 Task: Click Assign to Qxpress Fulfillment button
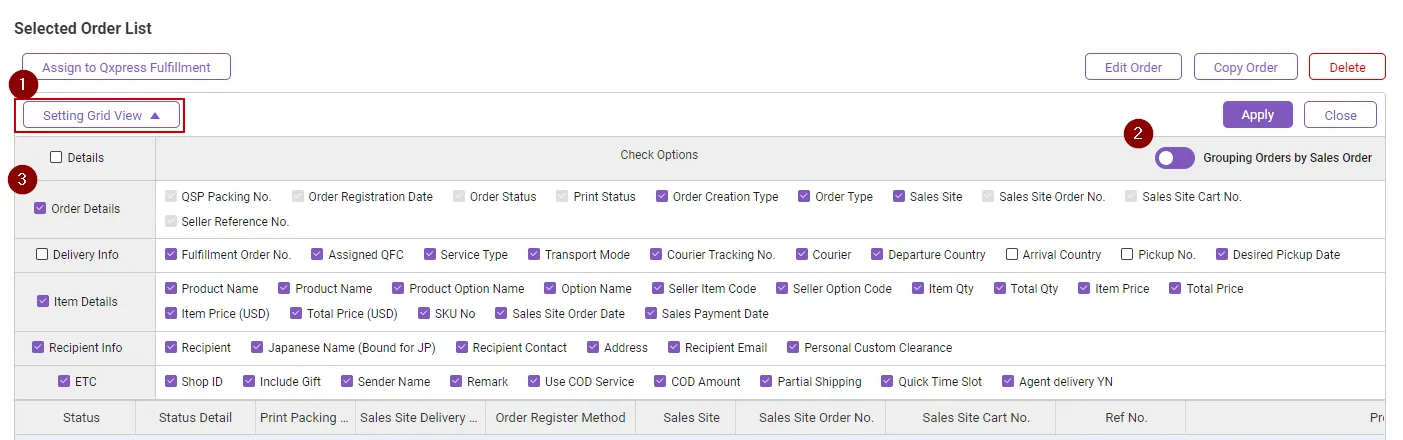coord(126,67)
